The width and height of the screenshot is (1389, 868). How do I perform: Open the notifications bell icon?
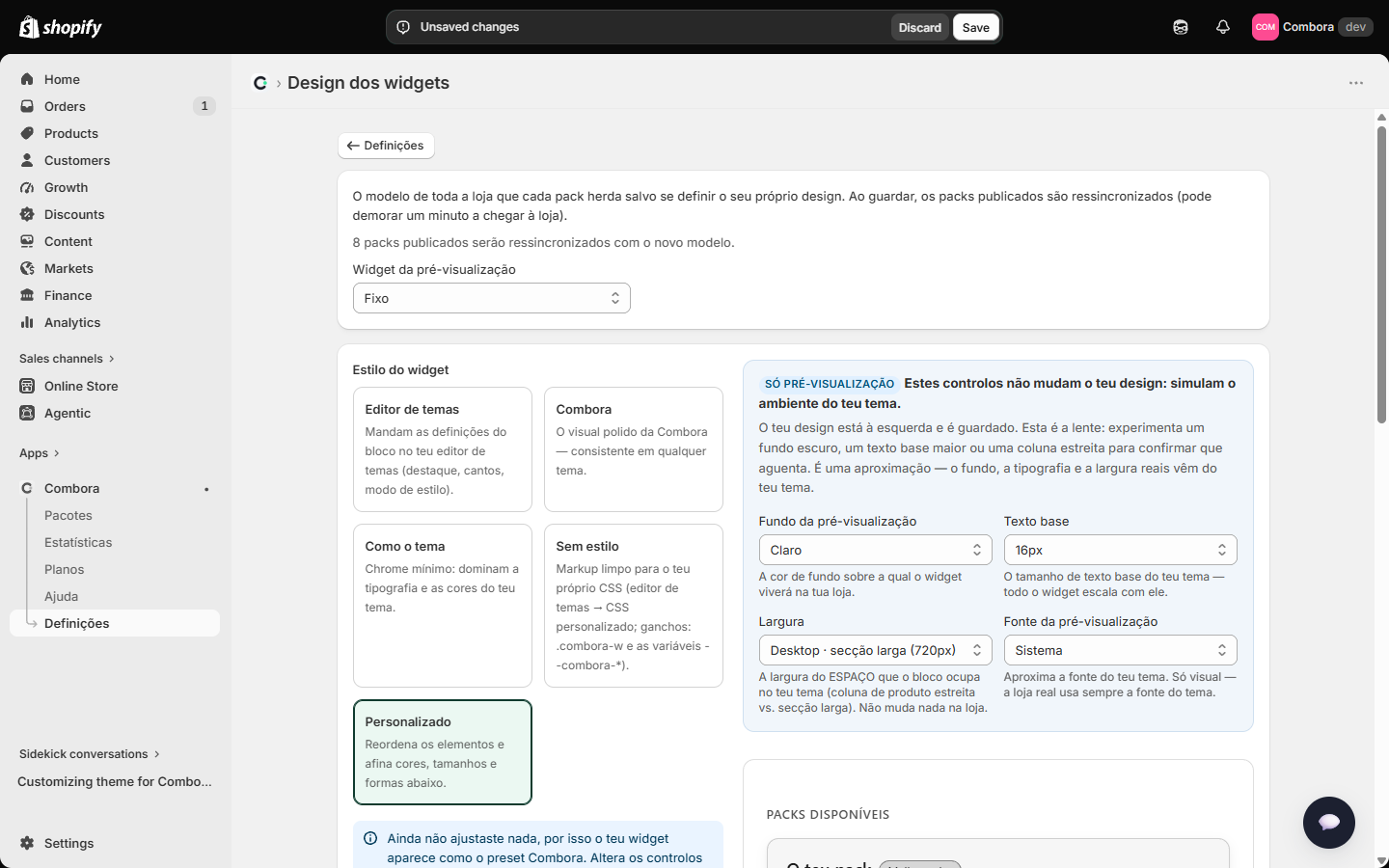[1223, 27]
